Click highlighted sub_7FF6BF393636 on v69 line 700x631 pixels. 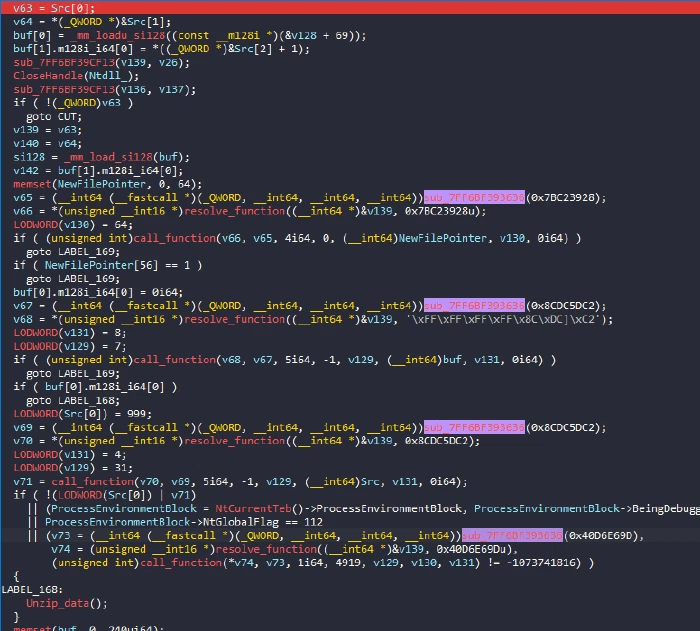474,427
